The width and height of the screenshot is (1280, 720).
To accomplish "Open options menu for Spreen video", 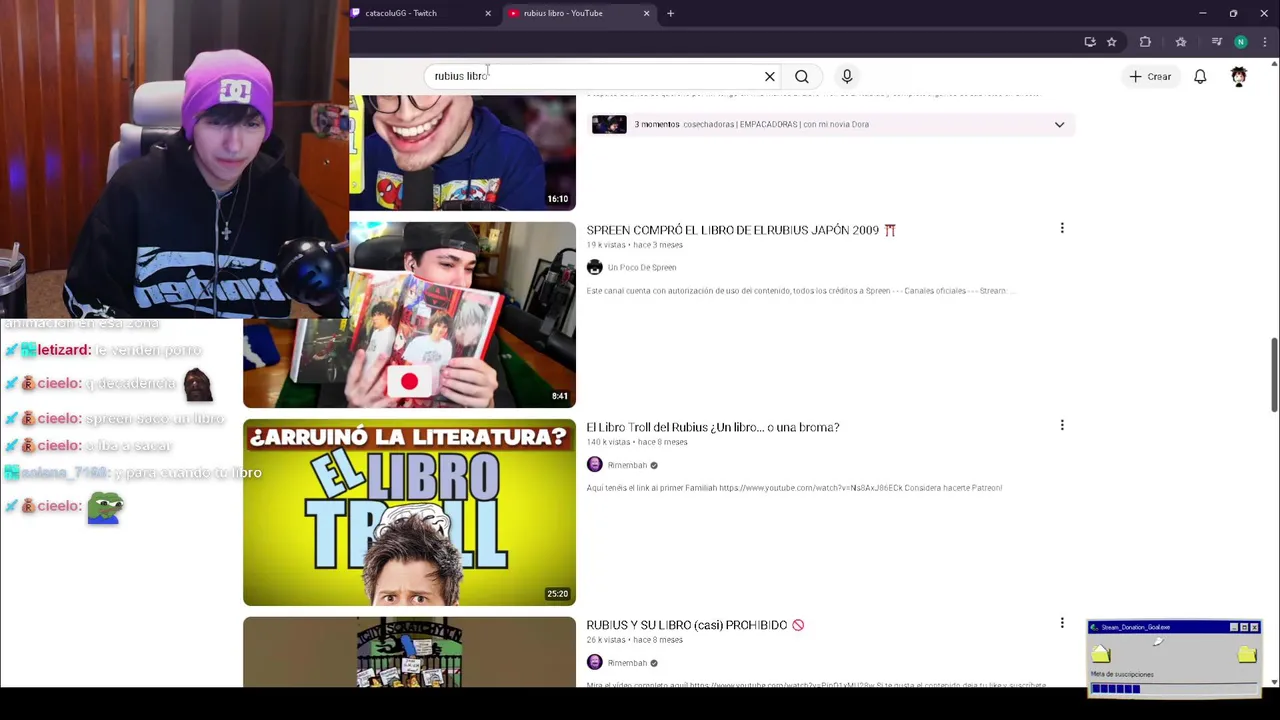I will (1062, 228).
